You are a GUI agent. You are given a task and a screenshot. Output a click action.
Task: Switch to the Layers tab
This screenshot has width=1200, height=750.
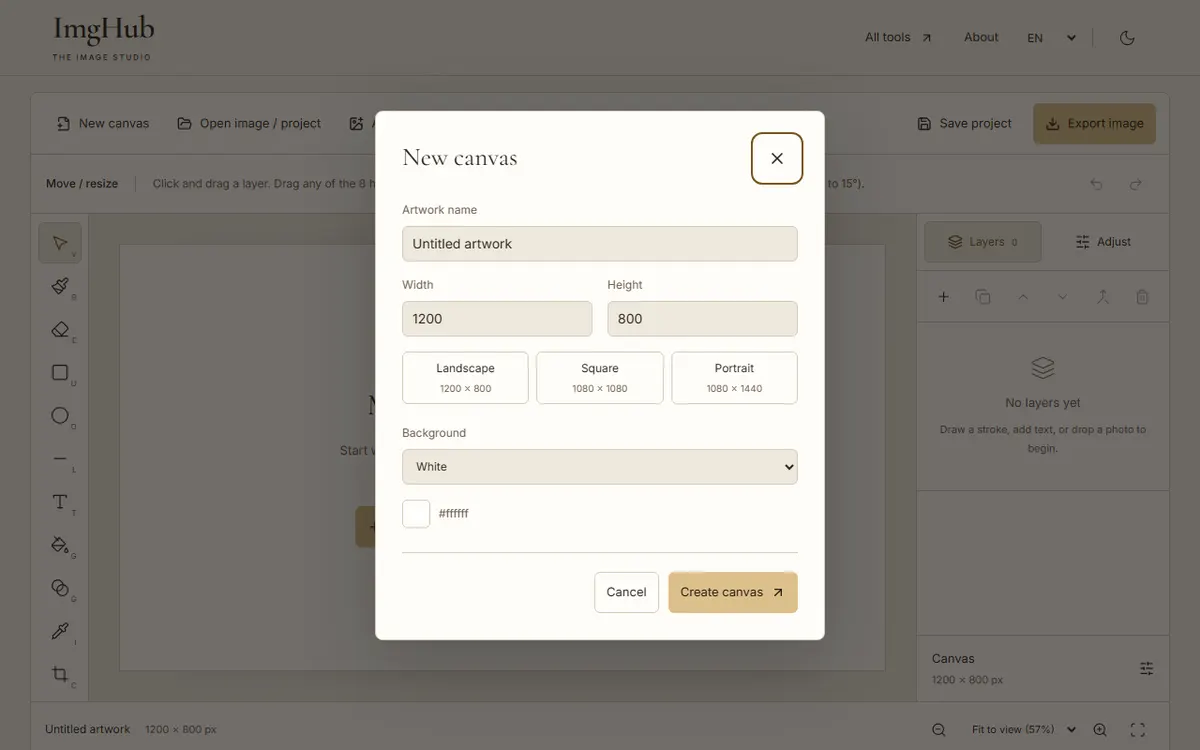click(x=982, y=242)
